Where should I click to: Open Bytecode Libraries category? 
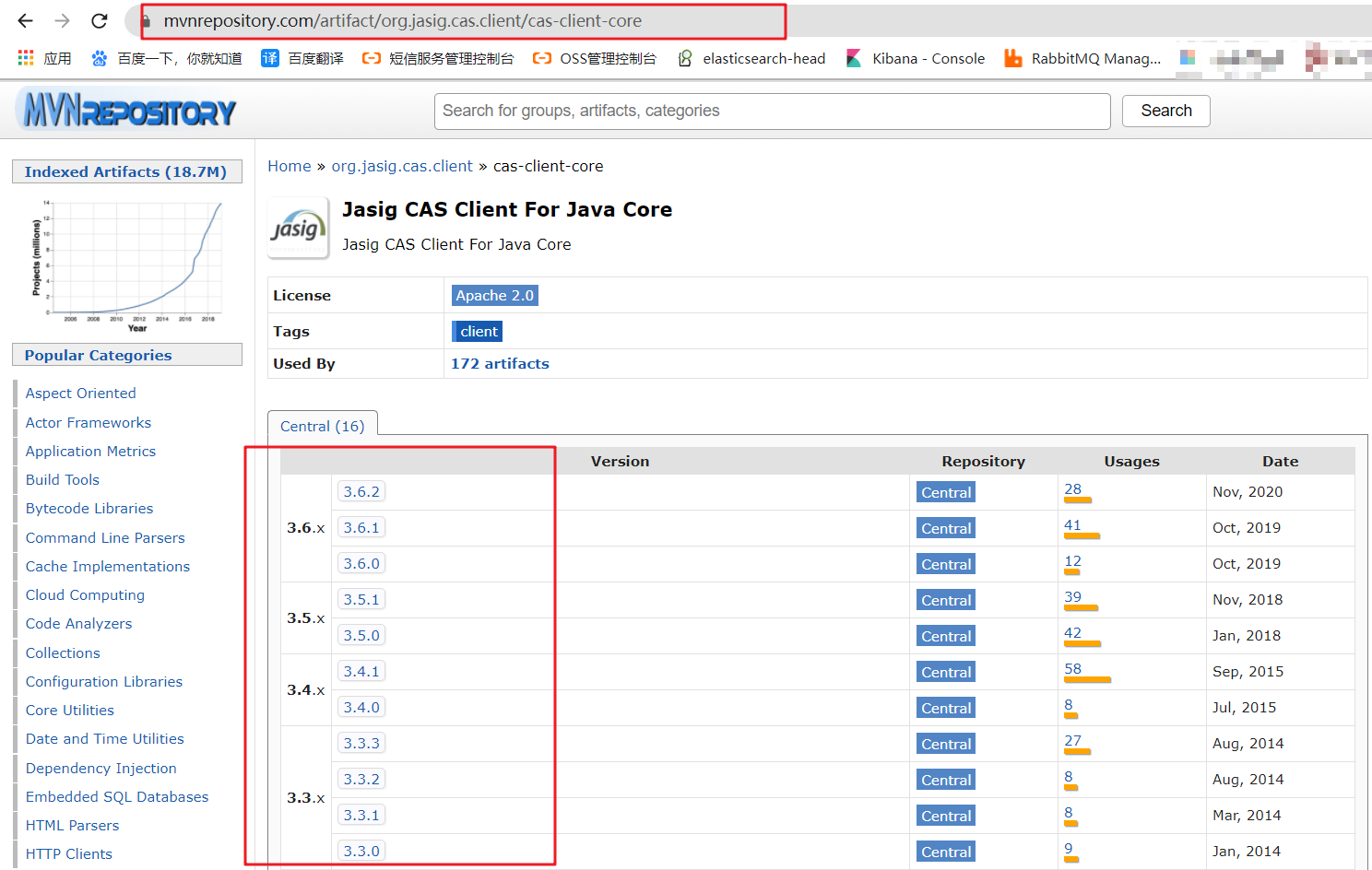(x=89, y=508)
